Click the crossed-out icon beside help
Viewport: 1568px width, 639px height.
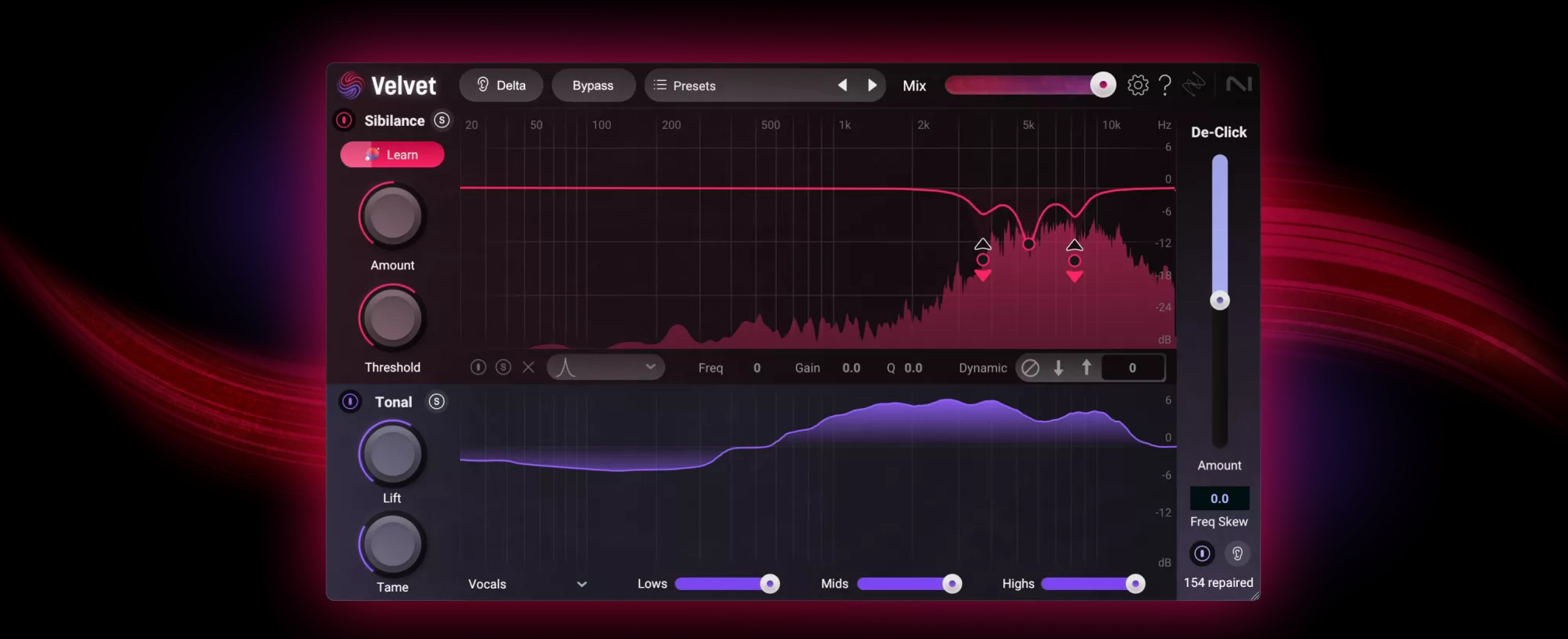point(1193,85)
